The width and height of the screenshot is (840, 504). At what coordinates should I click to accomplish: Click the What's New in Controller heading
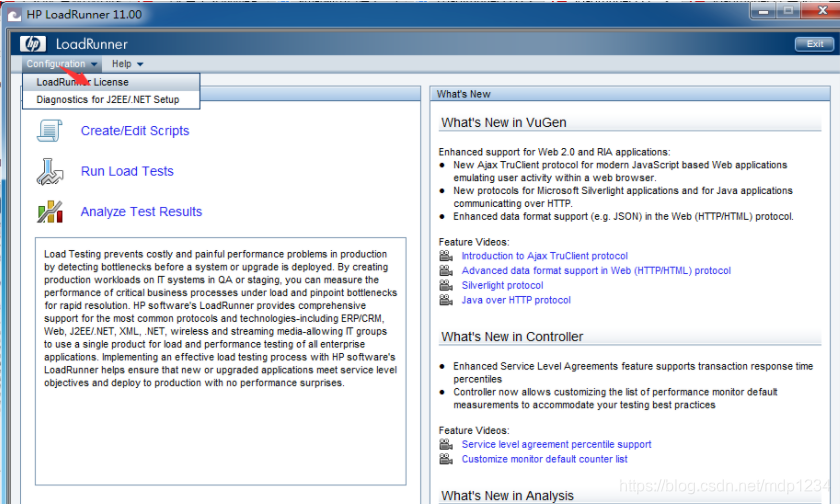[x=512, y=337]
